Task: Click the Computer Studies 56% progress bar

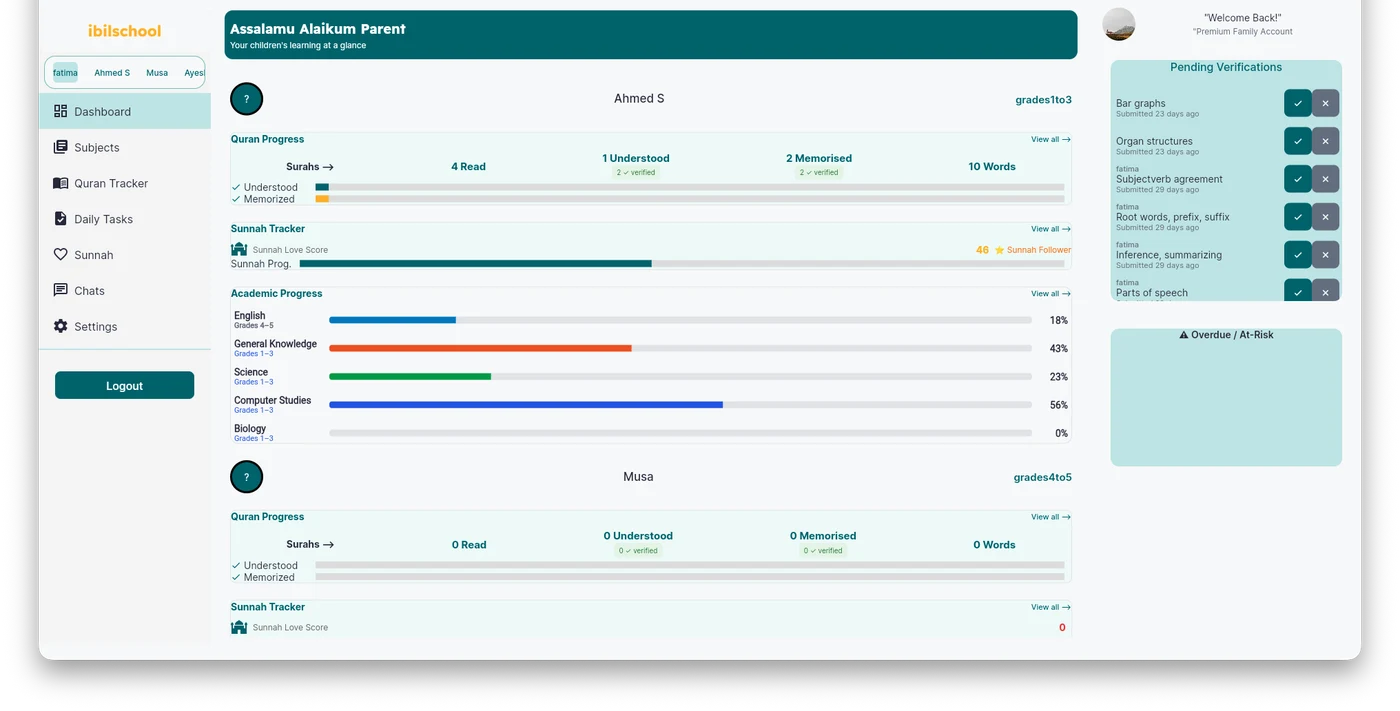Action: coord(680,405)
